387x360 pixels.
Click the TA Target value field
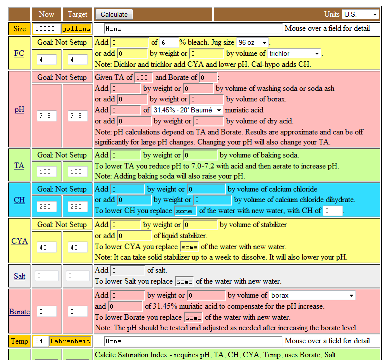tap(77, 172)
